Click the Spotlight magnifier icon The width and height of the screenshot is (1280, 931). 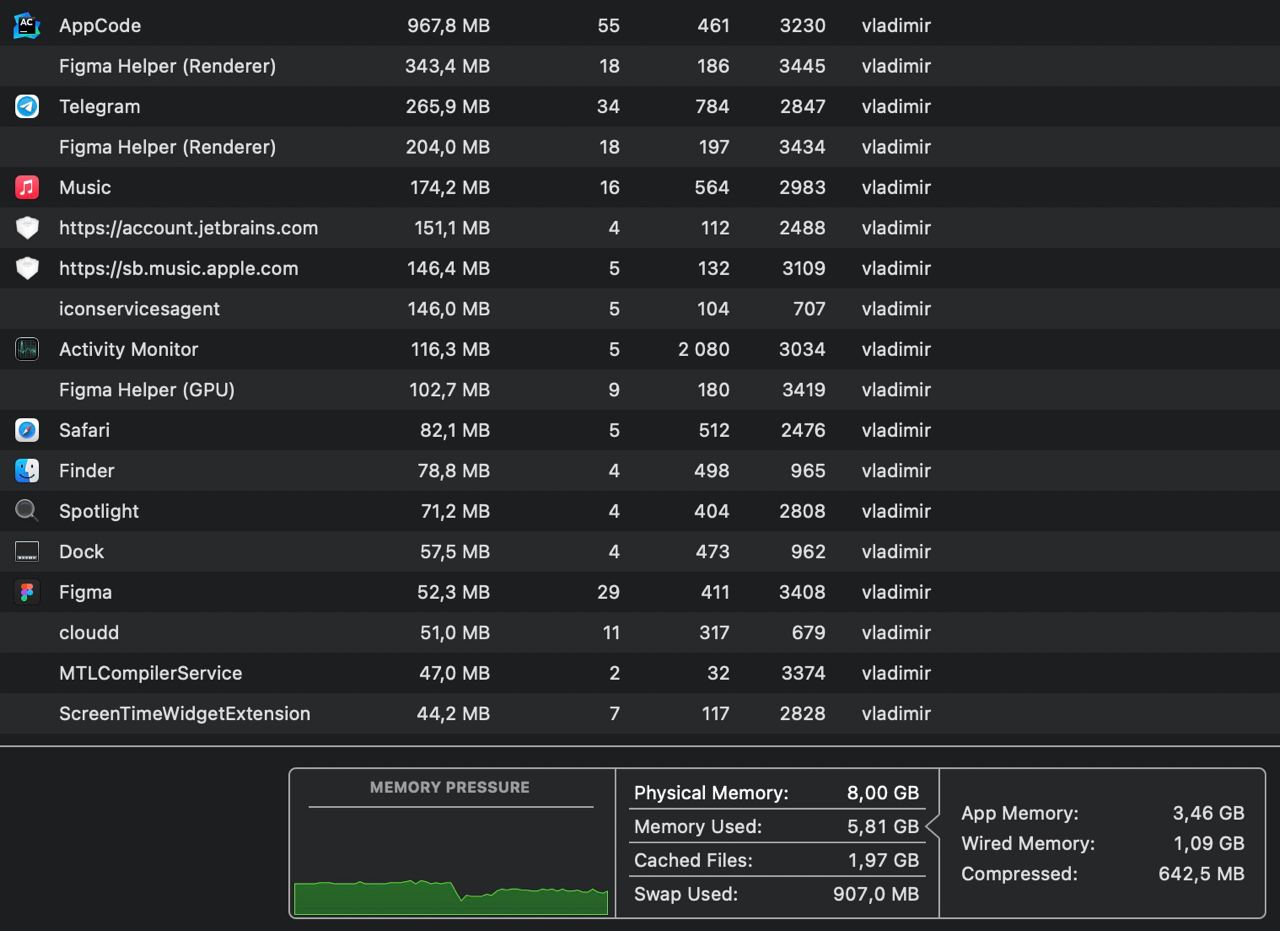point(27,511)
